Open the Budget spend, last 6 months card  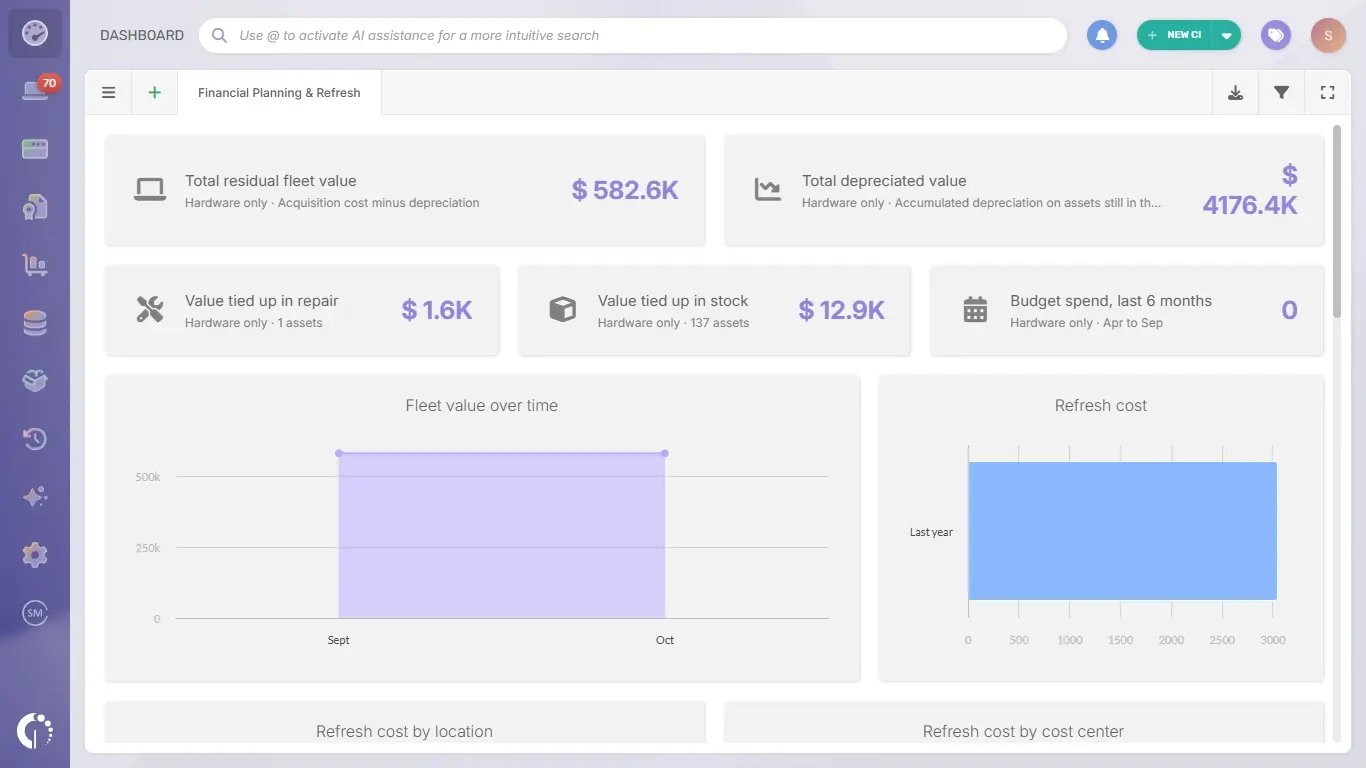click(1127, 310)
